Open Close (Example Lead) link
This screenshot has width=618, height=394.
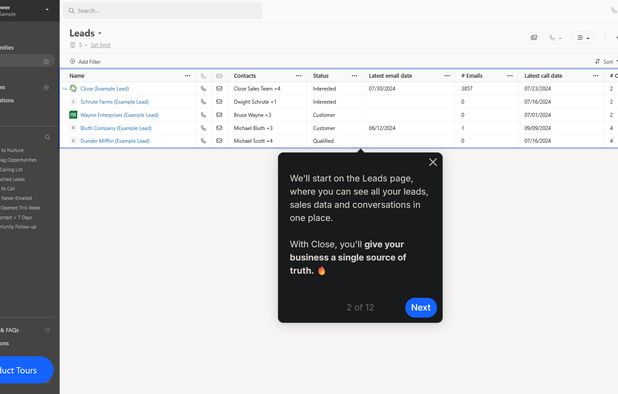pos(104,89)
